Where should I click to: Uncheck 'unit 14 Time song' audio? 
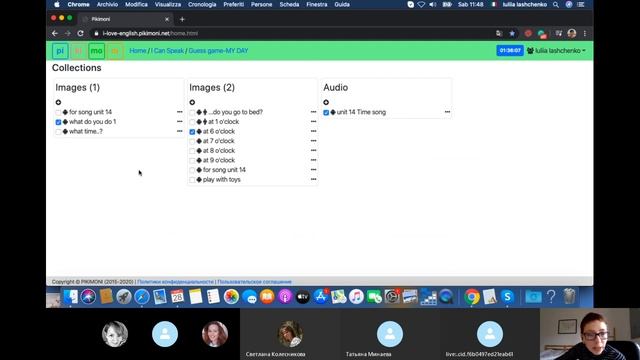pos(326,112)
